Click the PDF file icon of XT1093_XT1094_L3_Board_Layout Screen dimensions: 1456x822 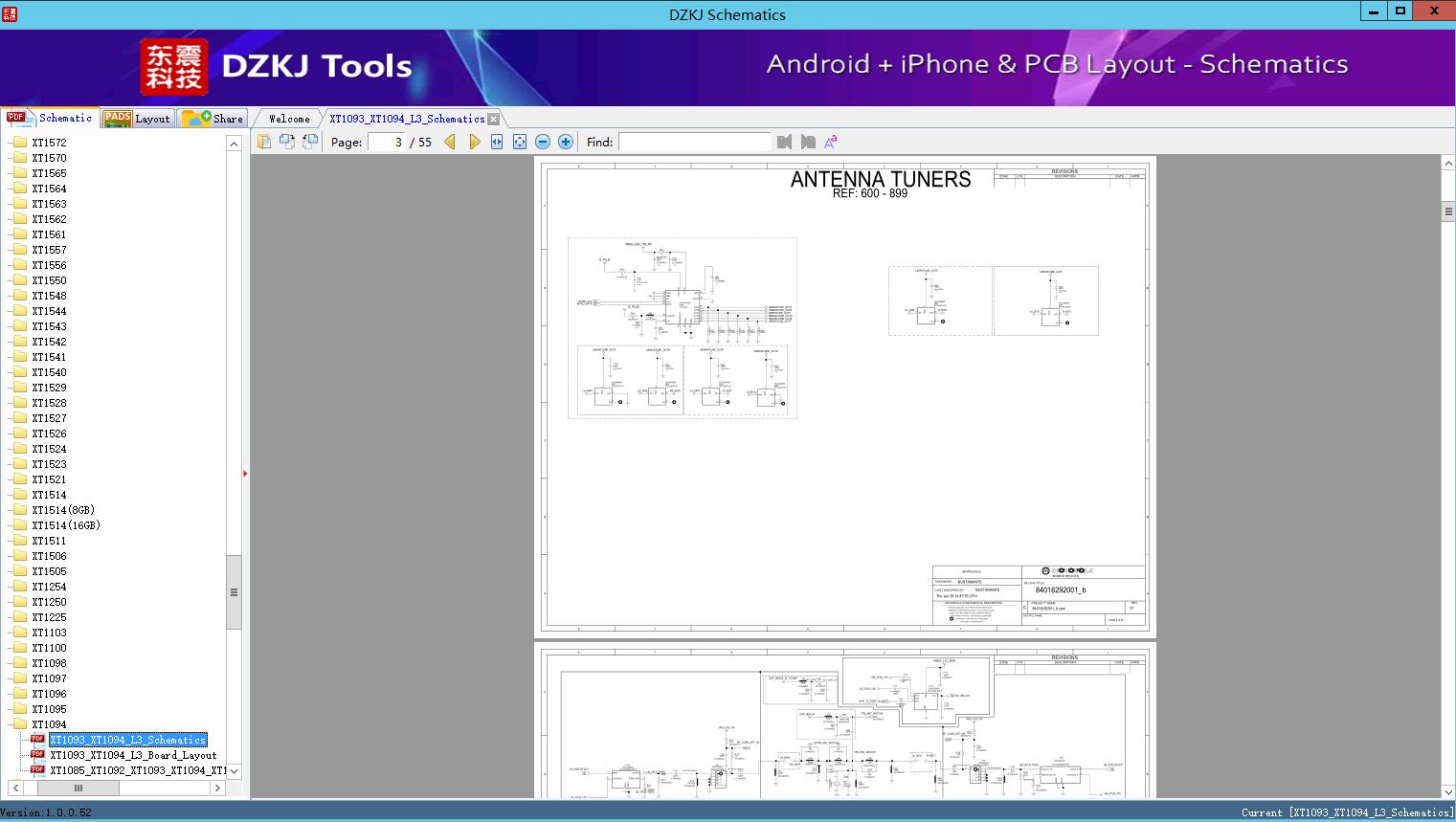[37, 754]
